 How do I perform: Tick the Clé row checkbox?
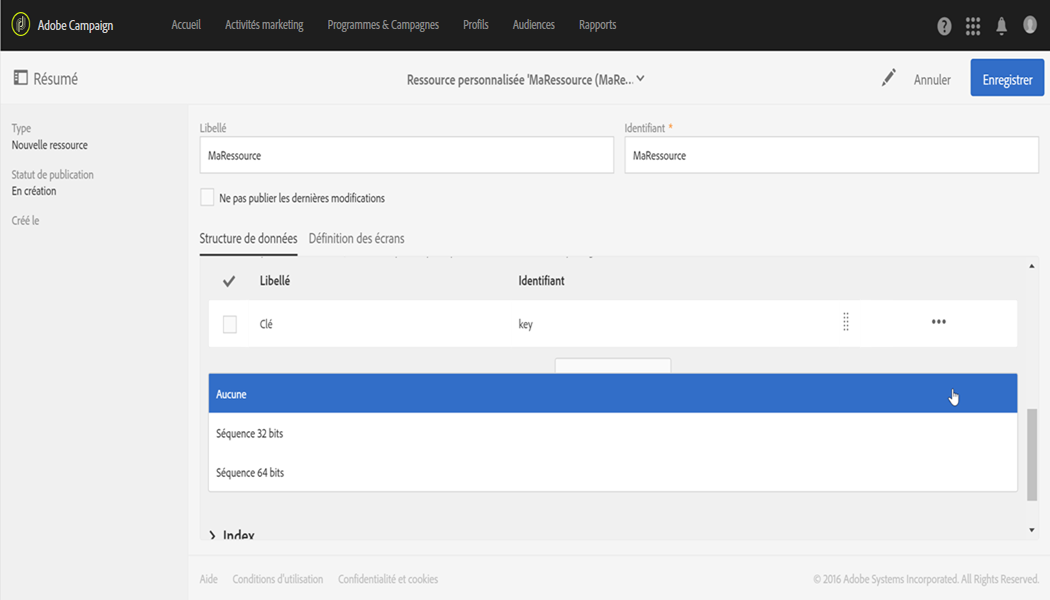tap(230, 324)
